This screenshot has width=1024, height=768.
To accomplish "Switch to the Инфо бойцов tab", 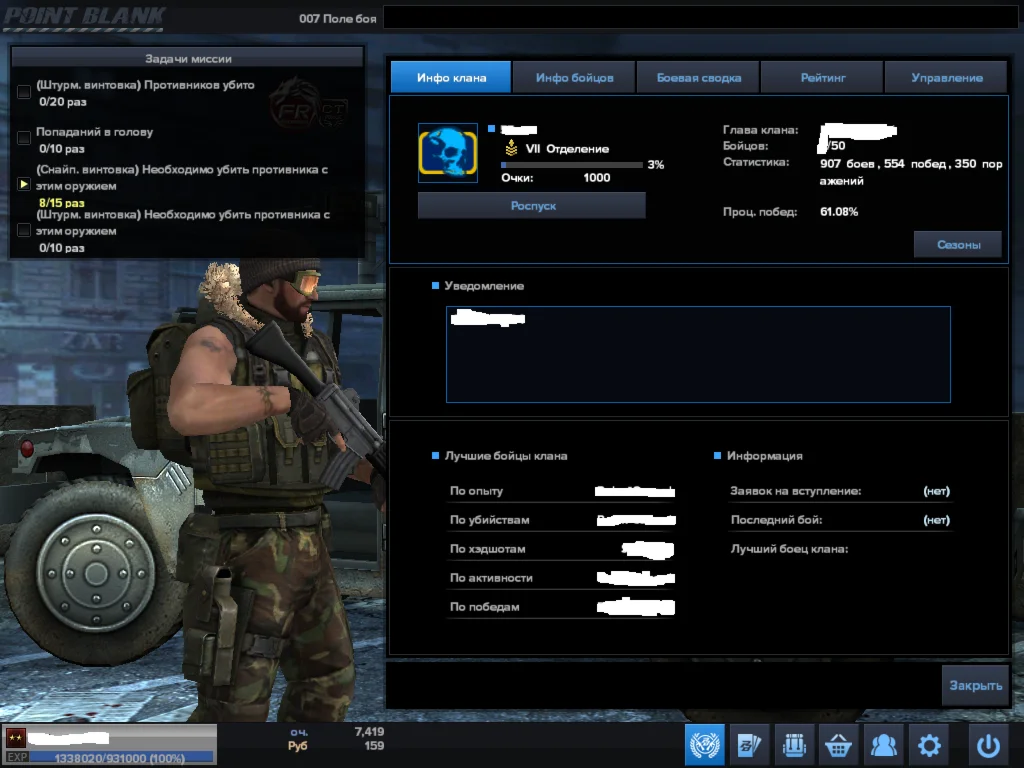I will coord(575,78).
